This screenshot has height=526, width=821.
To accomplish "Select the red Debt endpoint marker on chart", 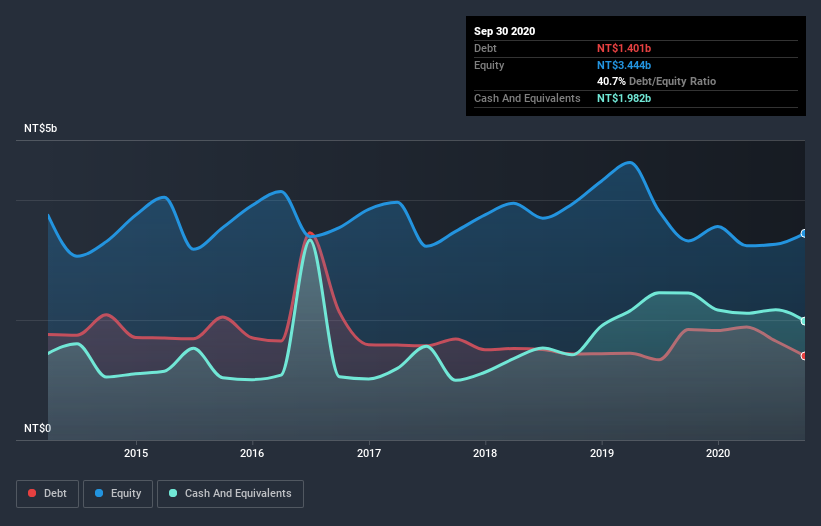I will point(804,356).
